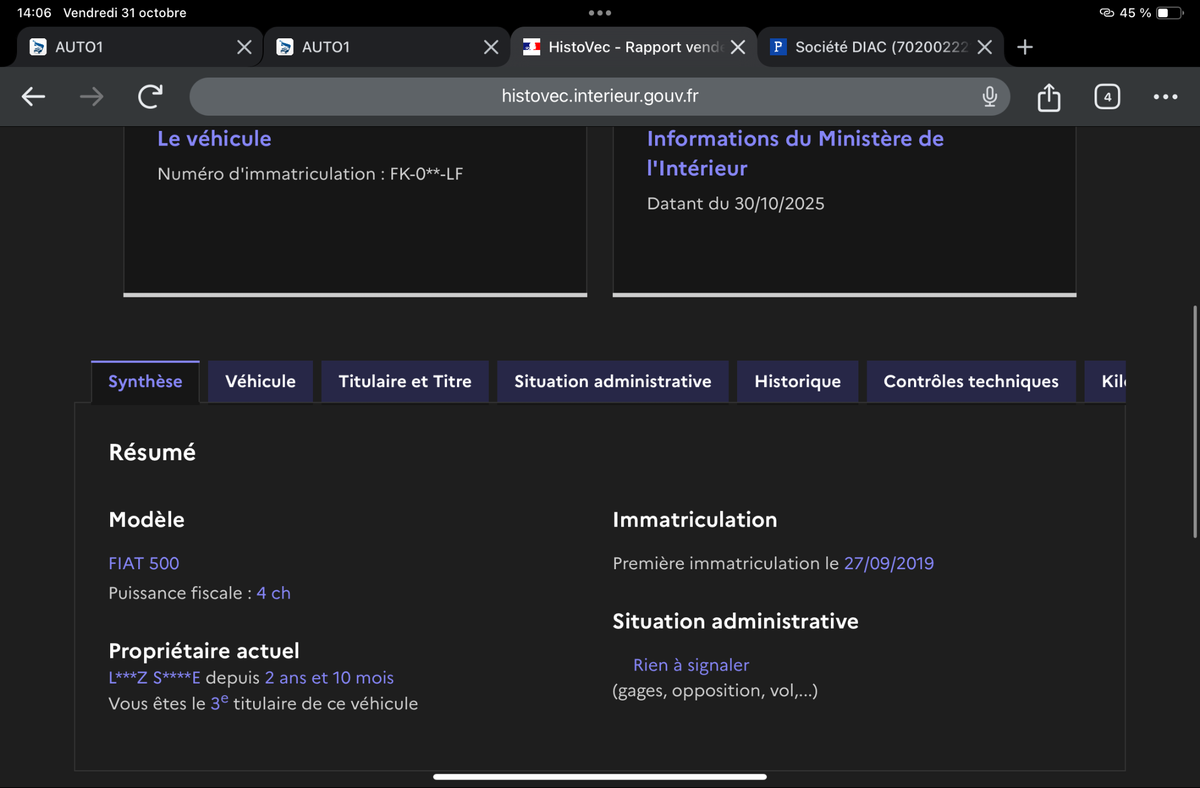The width and height of the screenshot is (1200, 788).
Task: Tap the histovec.interieur.gouv.fr address bar
Action: (600, 97)
